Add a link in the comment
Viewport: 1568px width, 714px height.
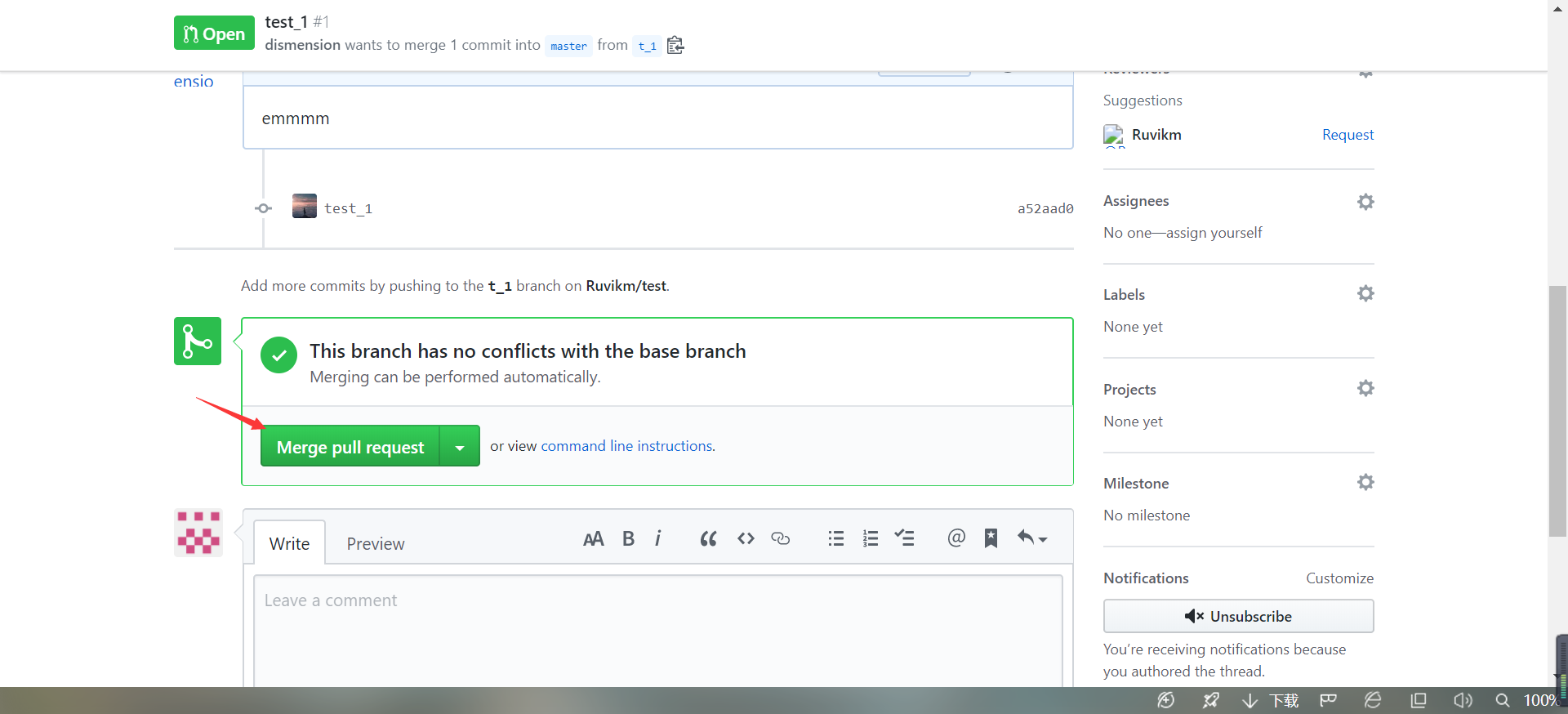tap(781, 538)
